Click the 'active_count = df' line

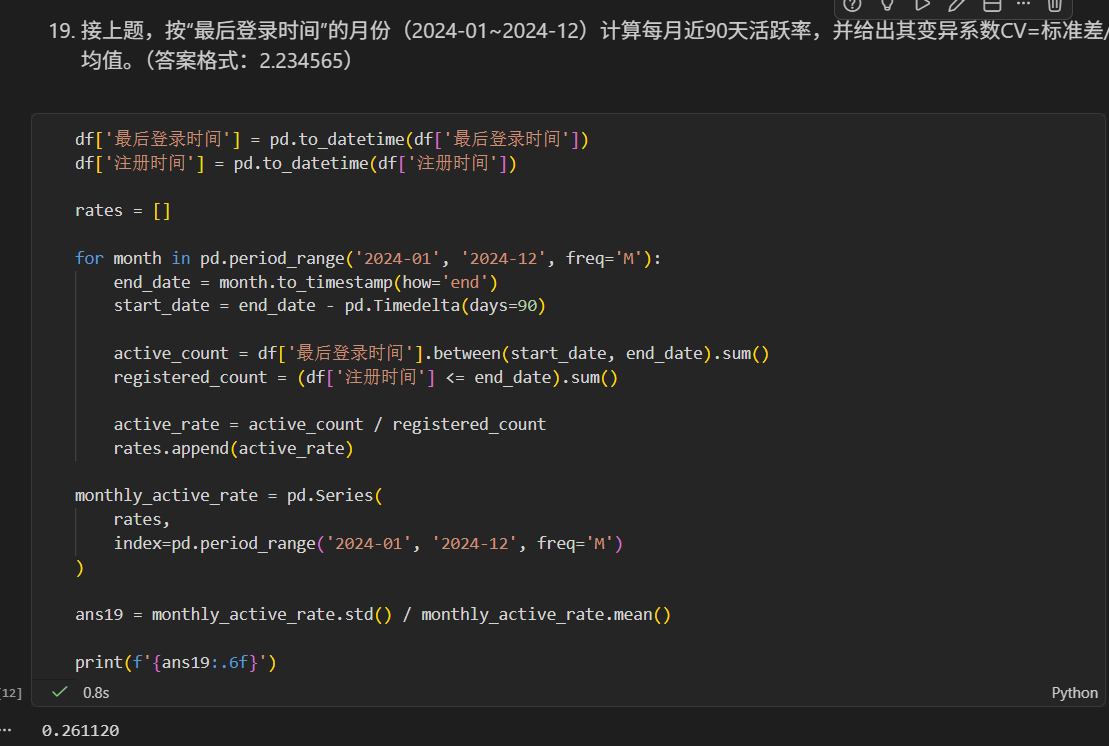coord(441,353)
